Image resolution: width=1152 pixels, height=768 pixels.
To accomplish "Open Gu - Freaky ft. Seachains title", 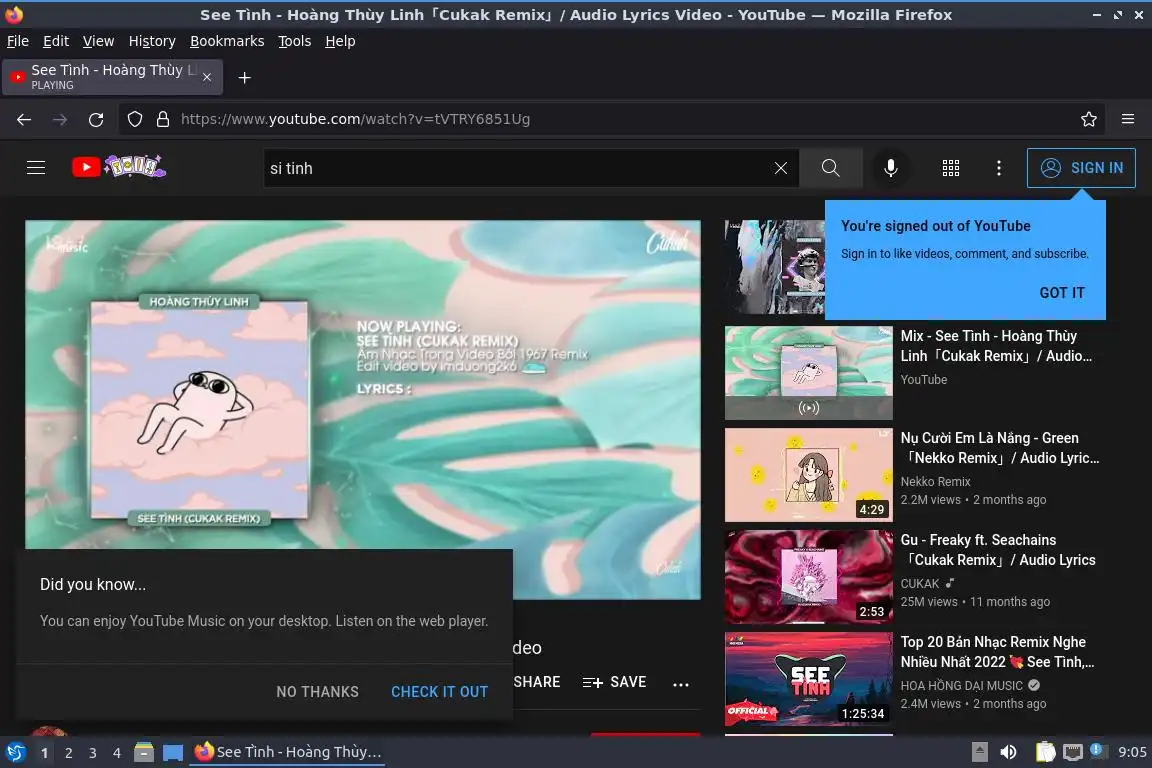I will pyautogui.click(x=998, y=550).
